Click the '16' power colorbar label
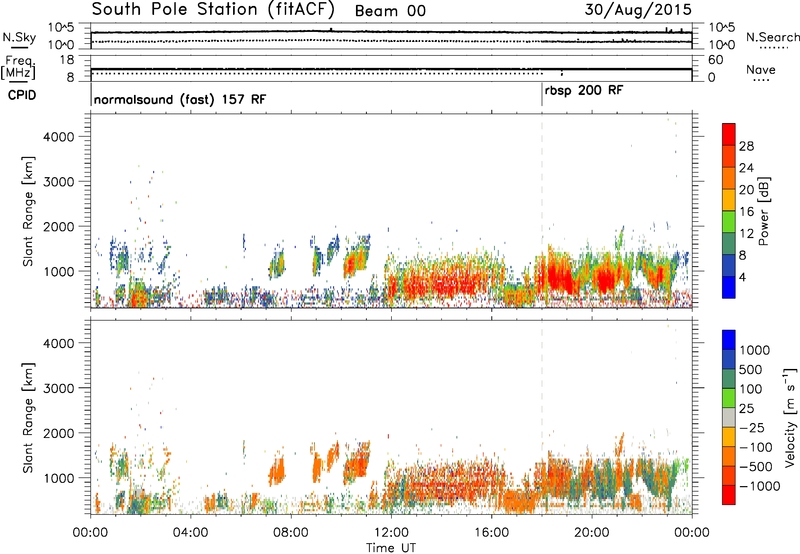The height and width of the screenshot is (554, 800). coord(746,212)
